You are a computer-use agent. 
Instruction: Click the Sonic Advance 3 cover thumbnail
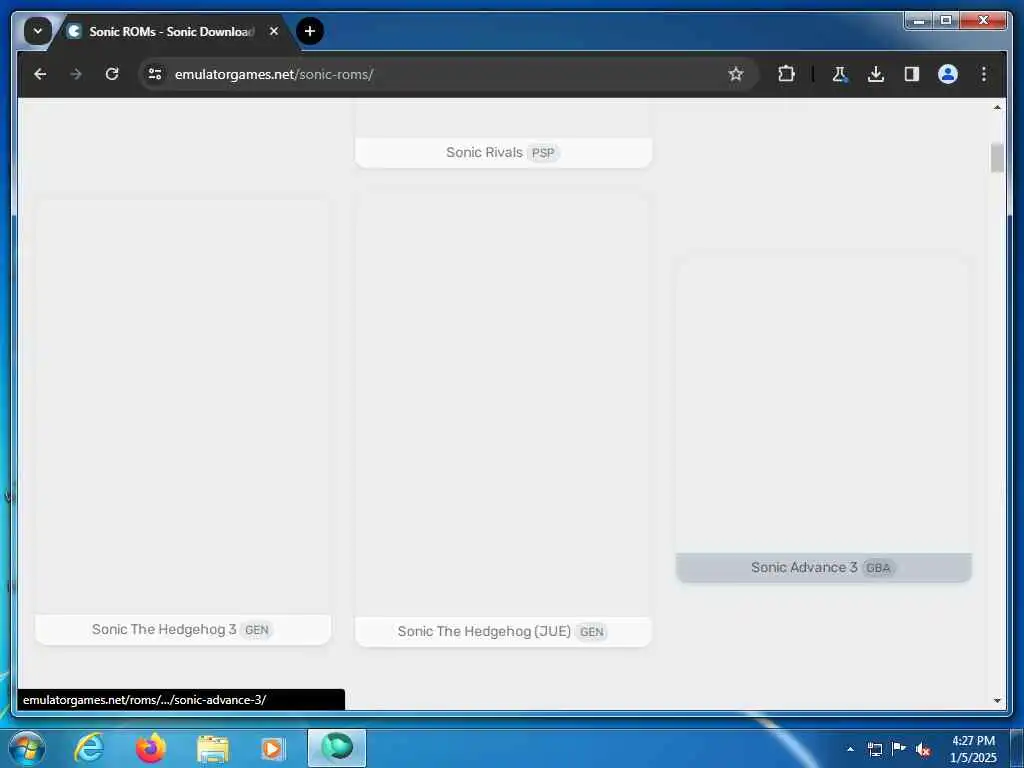pos(824,404)
